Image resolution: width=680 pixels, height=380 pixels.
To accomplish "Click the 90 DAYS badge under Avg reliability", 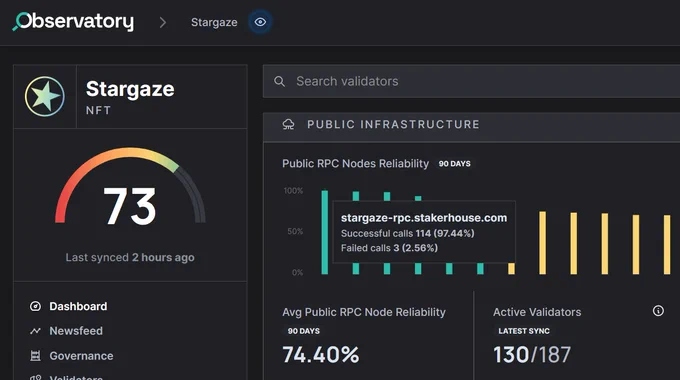I will tap(304, 331).
